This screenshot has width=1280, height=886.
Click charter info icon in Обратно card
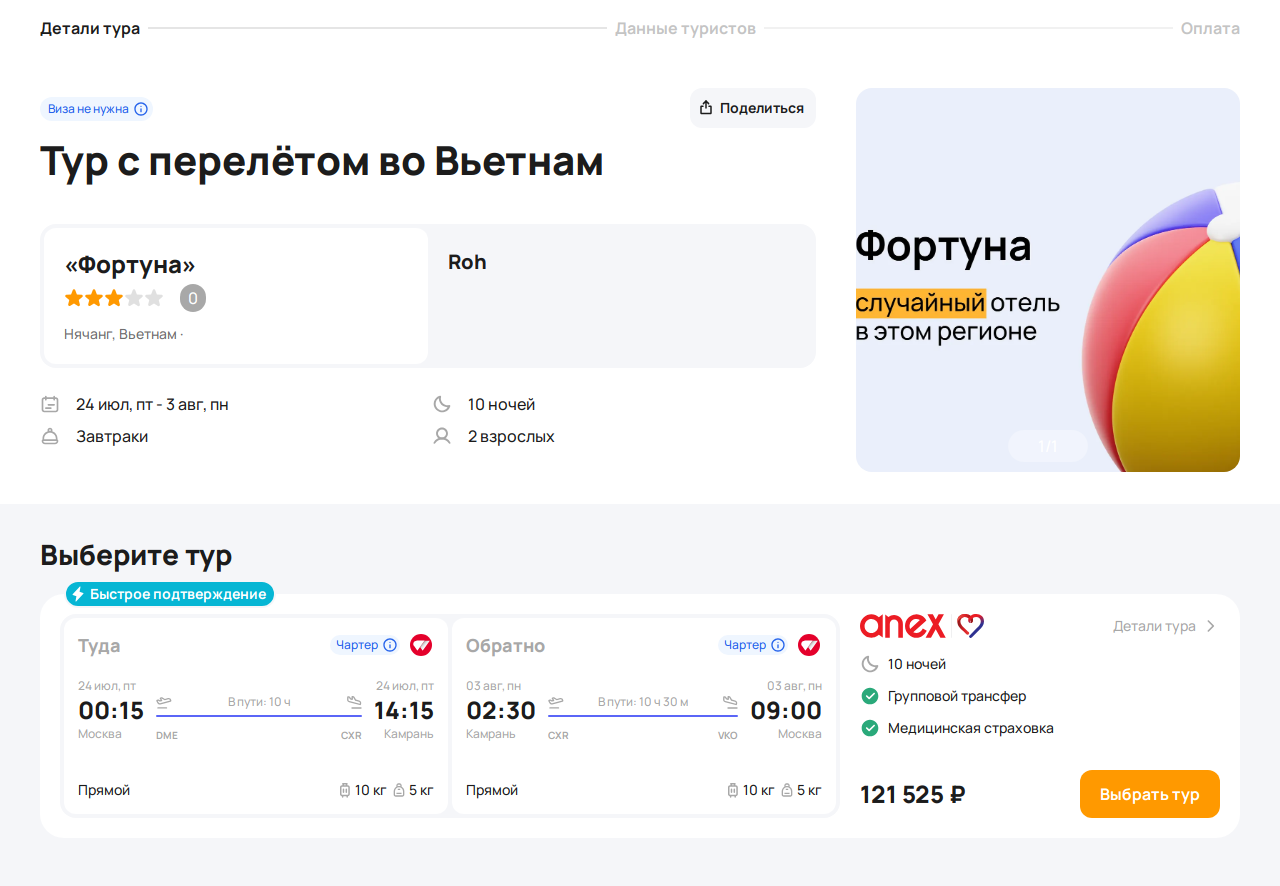coord(778,645)
